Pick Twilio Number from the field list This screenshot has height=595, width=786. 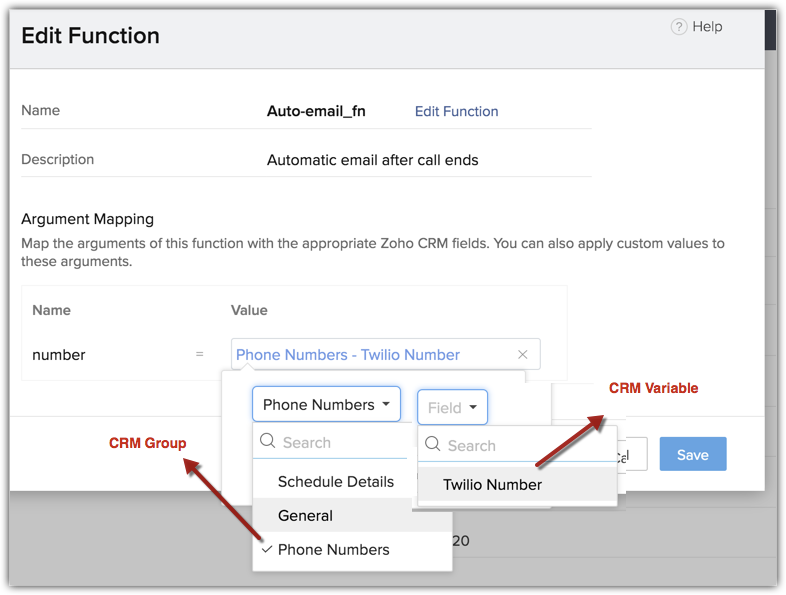(x=493, y=485)
